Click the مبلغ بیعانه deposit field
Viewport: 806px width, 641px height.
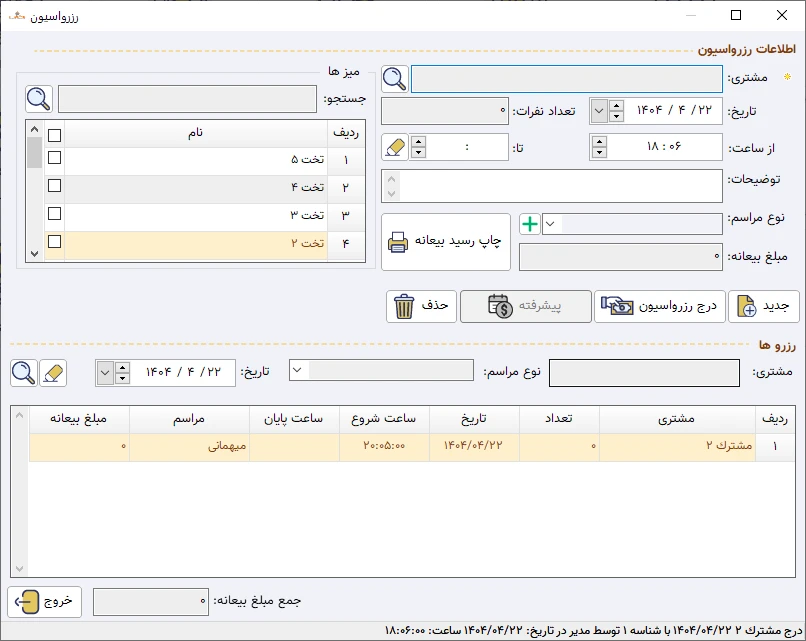[x=621, y=257]
